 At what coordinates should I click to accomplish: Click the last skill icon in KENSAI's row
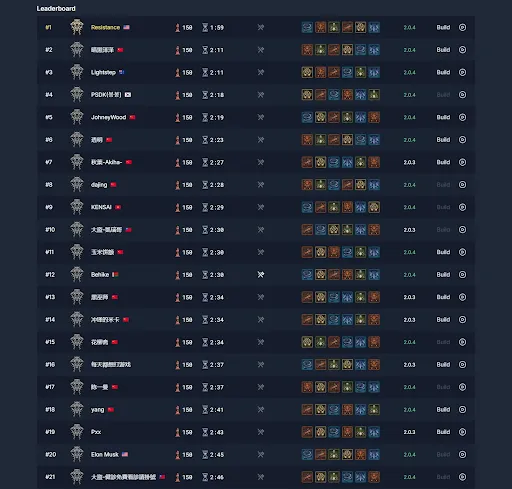[x=374, y=207]
